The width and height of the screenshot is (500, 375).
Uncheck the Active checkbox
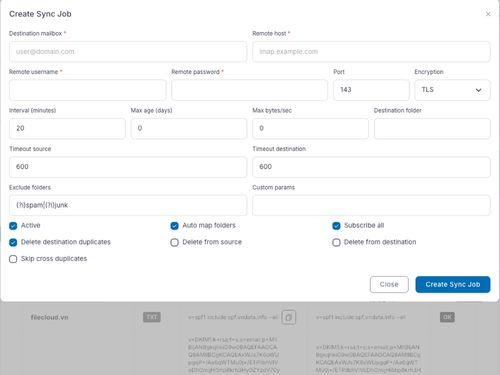[13, 226]
